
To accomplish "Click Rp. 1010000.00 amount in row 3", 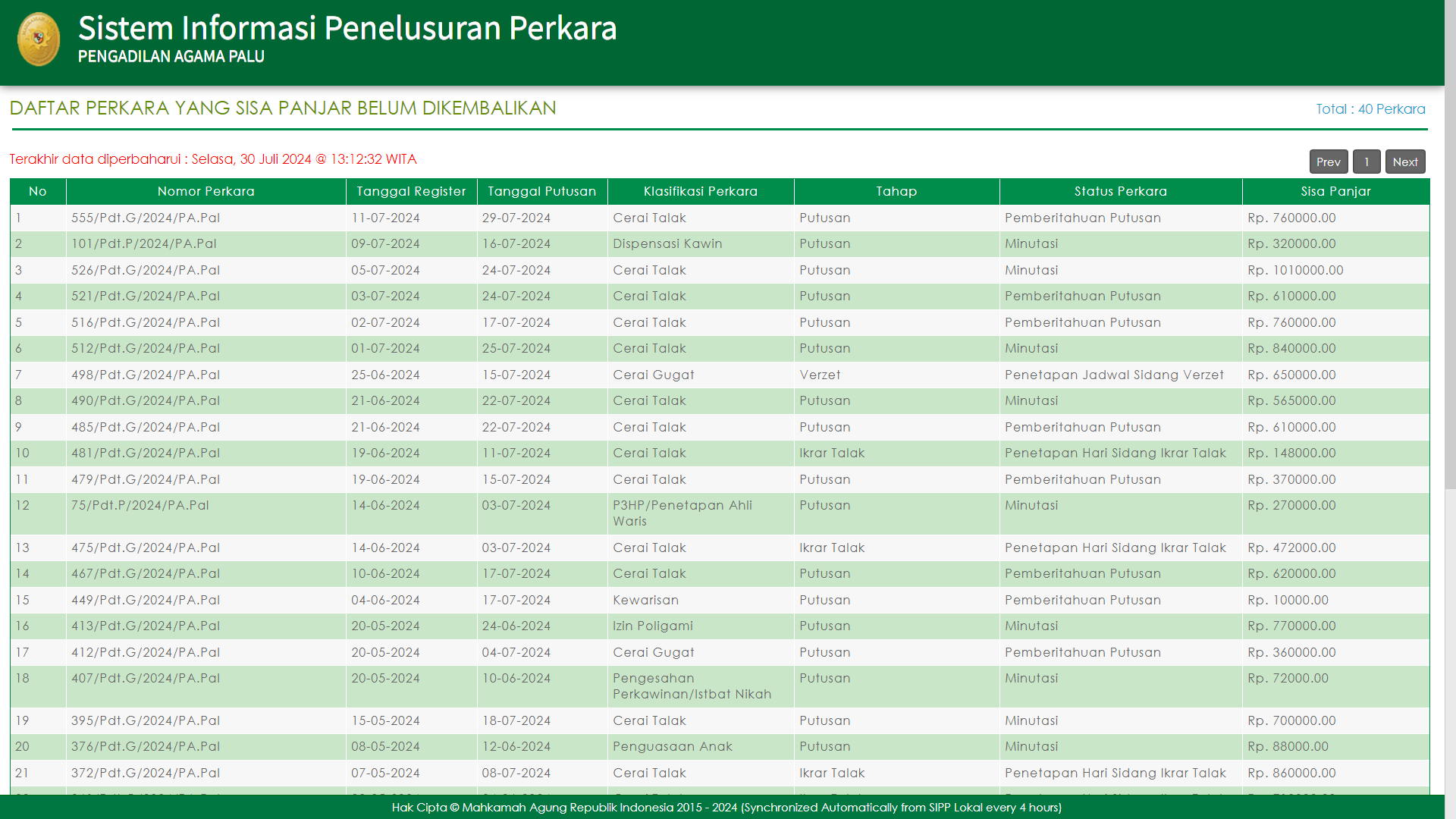I will click(x=1295, y=271).
